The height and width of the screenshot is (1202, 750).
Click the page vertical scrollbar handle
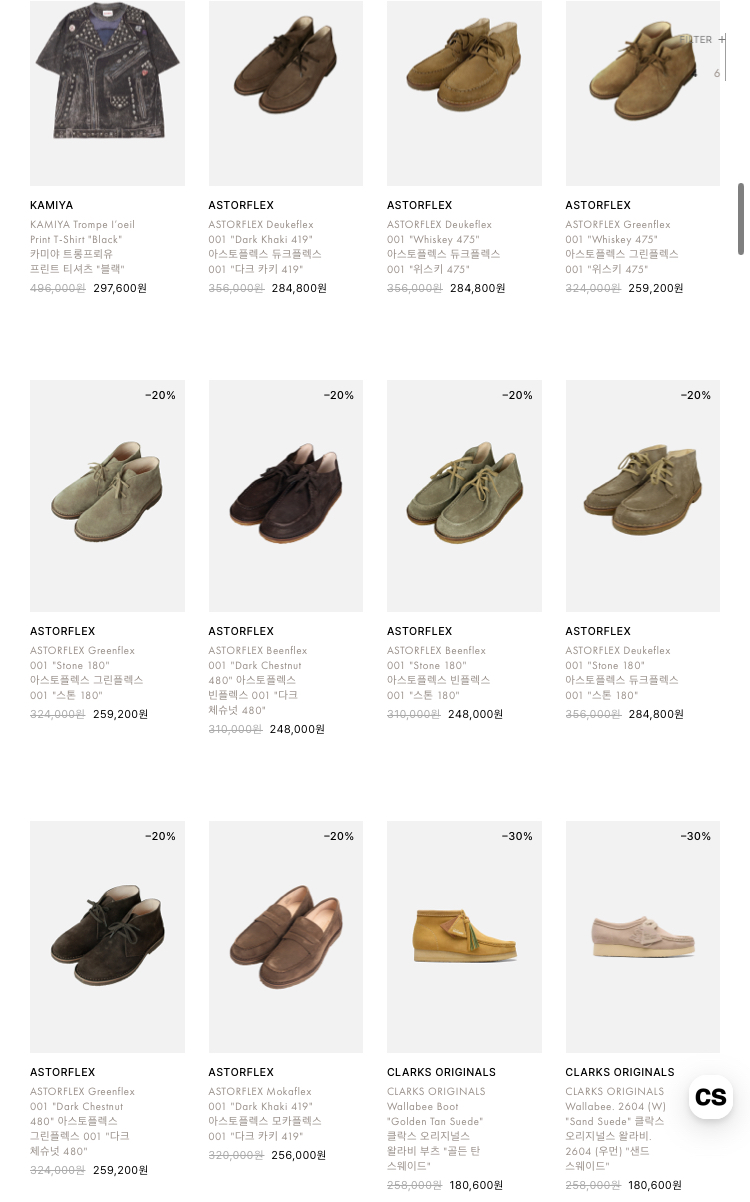[741, 218]
